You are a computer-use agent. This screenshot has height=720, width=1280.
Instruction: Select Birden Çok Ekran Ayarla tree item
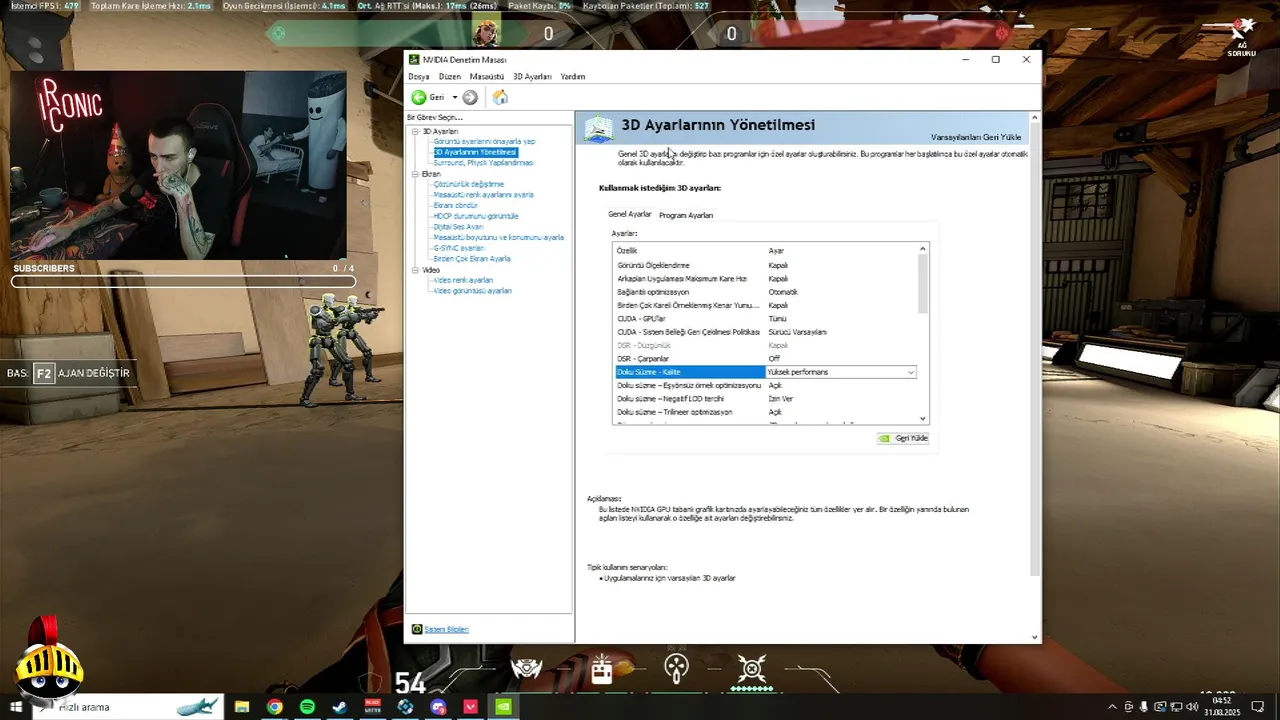(472, 259)
